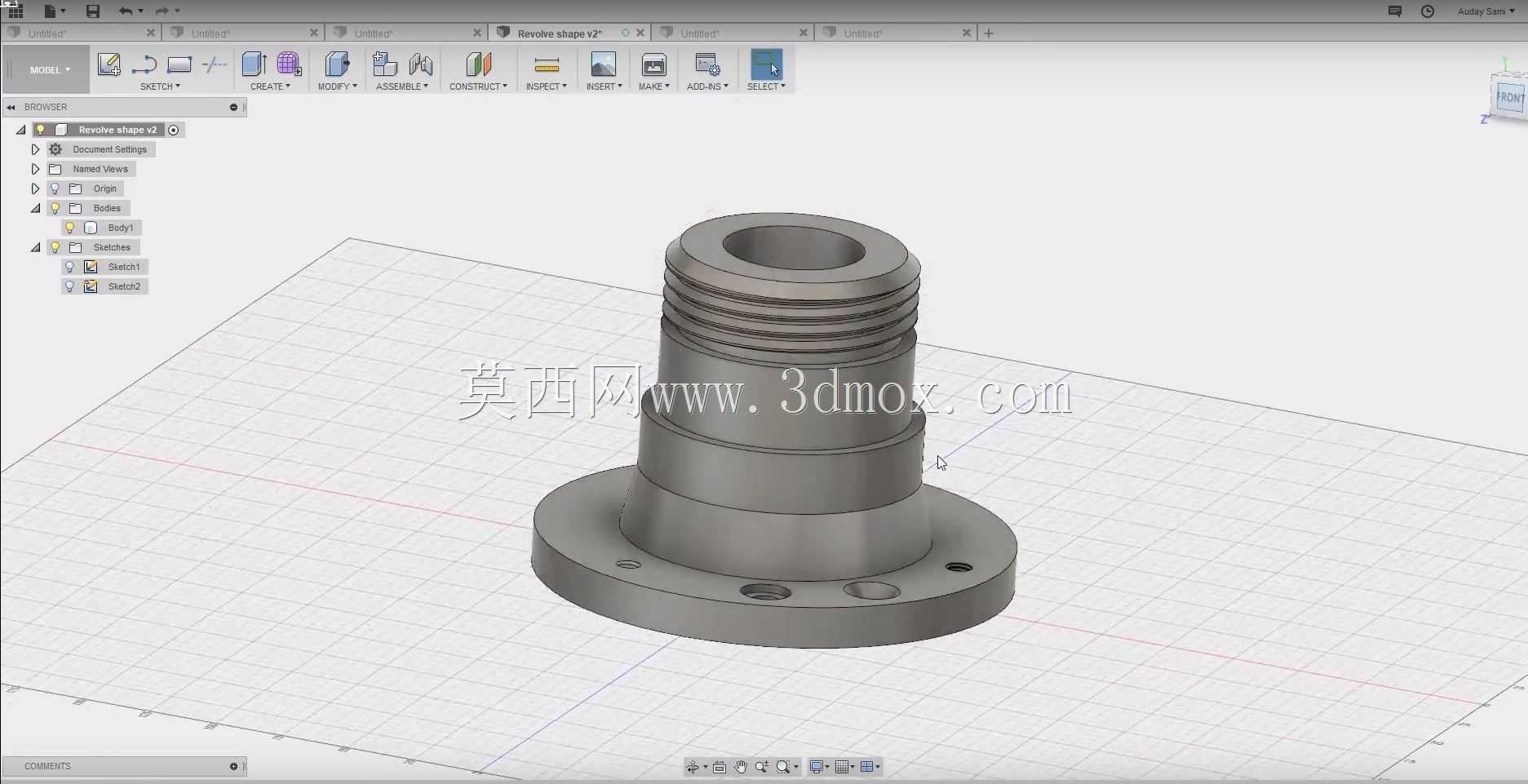
Task: Toggle visibility of Sketches folder
Action: [55, 247]
